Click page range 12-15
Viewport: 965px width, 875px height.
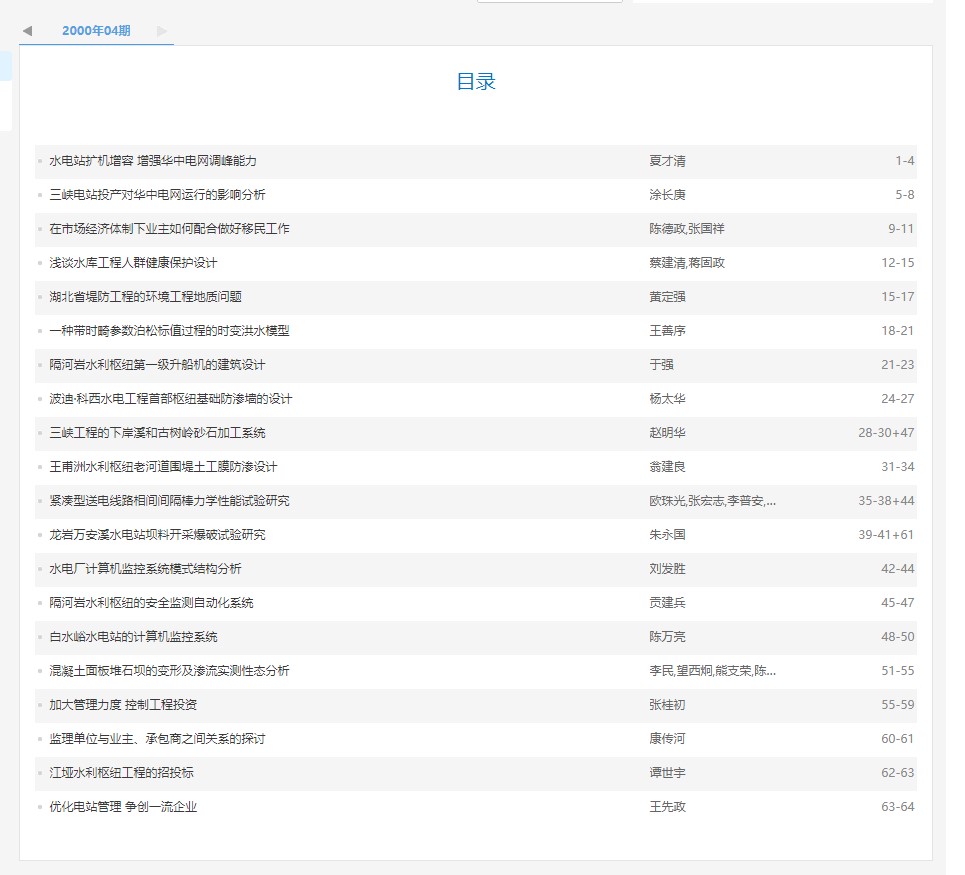[x=898, y=263]
